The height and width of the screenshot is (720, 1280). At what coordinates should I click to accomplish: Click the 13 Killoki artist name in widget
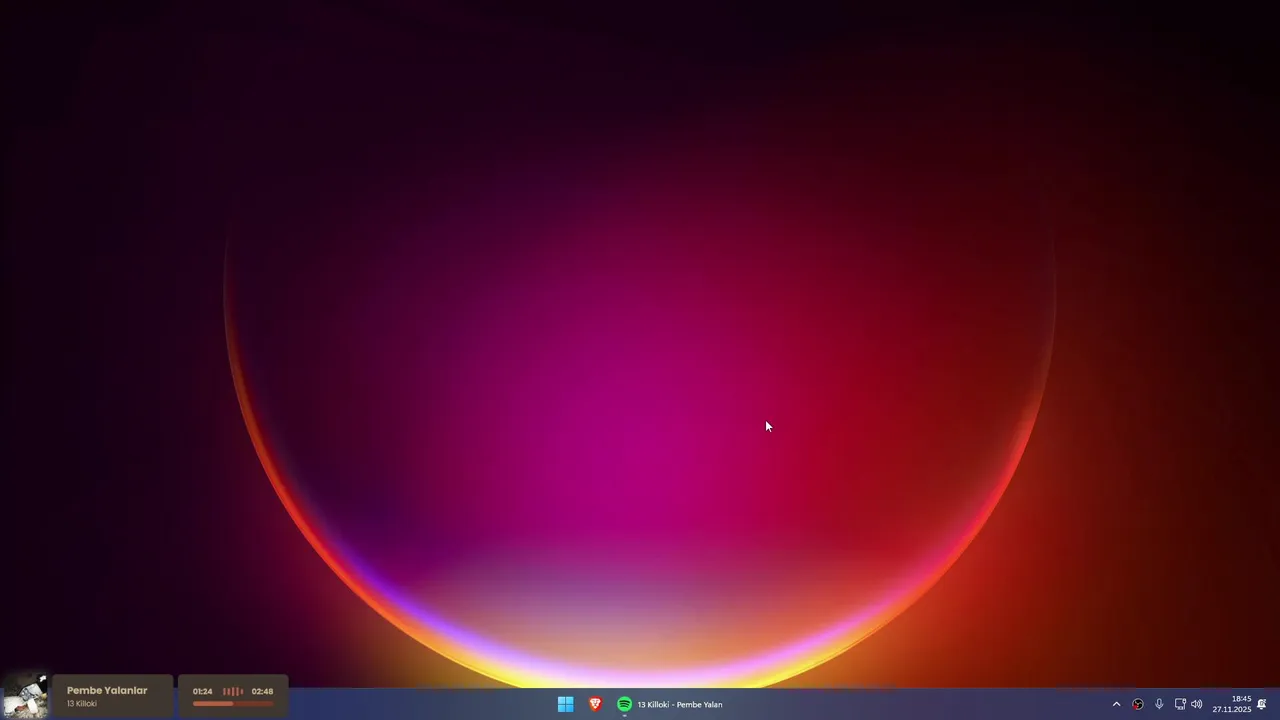coord(82,704)
